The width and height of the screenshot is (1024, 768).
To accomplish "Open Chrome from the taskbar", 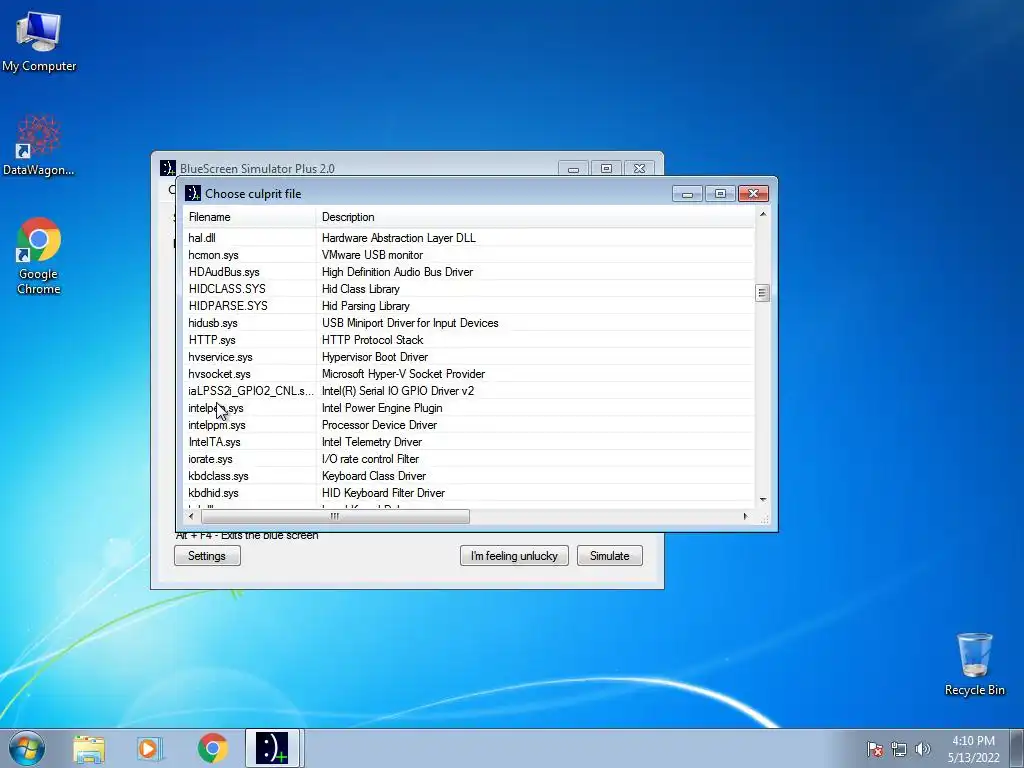I will 213,749.
